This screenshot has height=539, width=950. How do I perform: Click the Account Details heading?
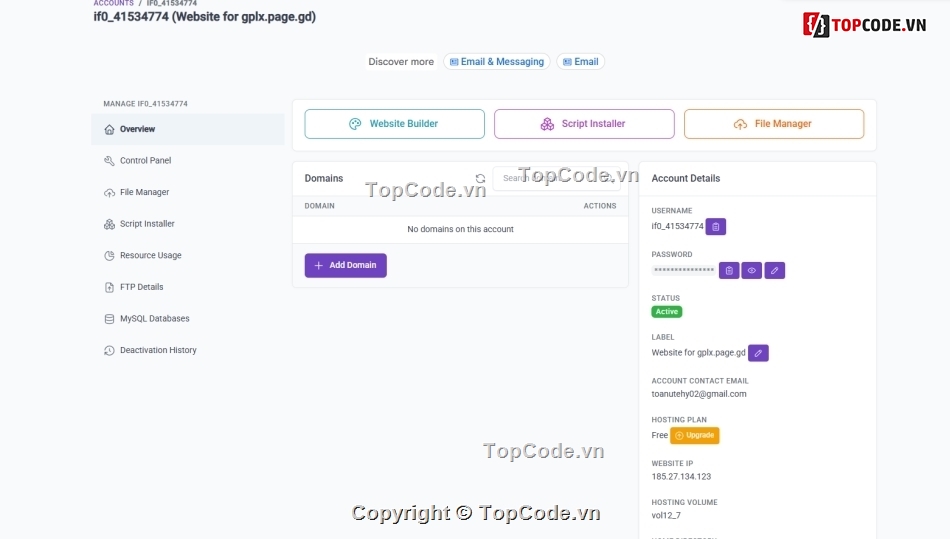tap(686, 178)
